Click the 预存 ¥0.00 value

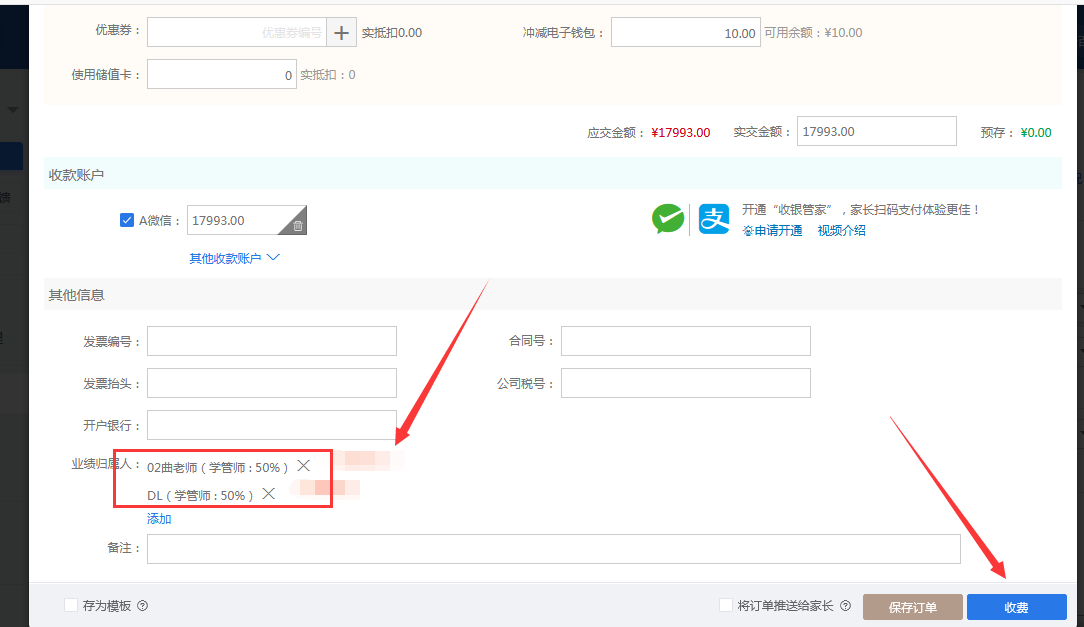pos(1036,132)
